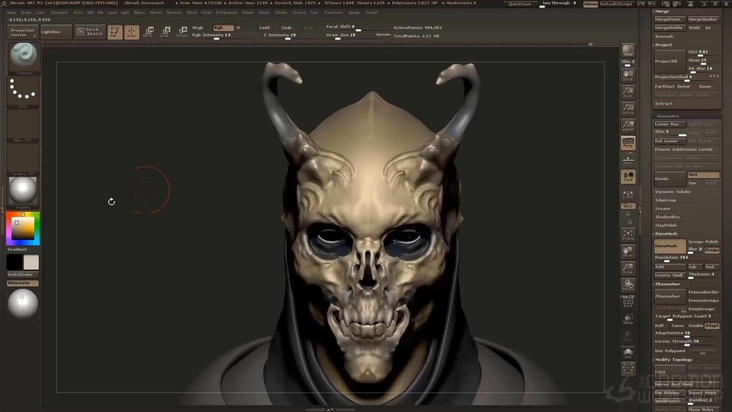Viewport: 732px width, 412px height.
Task: Click the AAHalf icon
Action: click(628, 126)
